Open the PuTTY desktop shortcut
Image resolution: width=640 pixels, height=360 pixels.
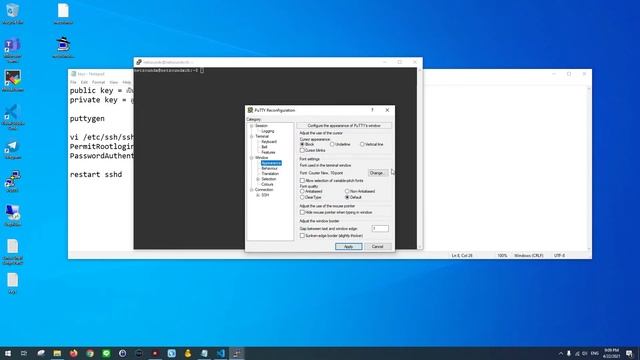coord(13,181)
